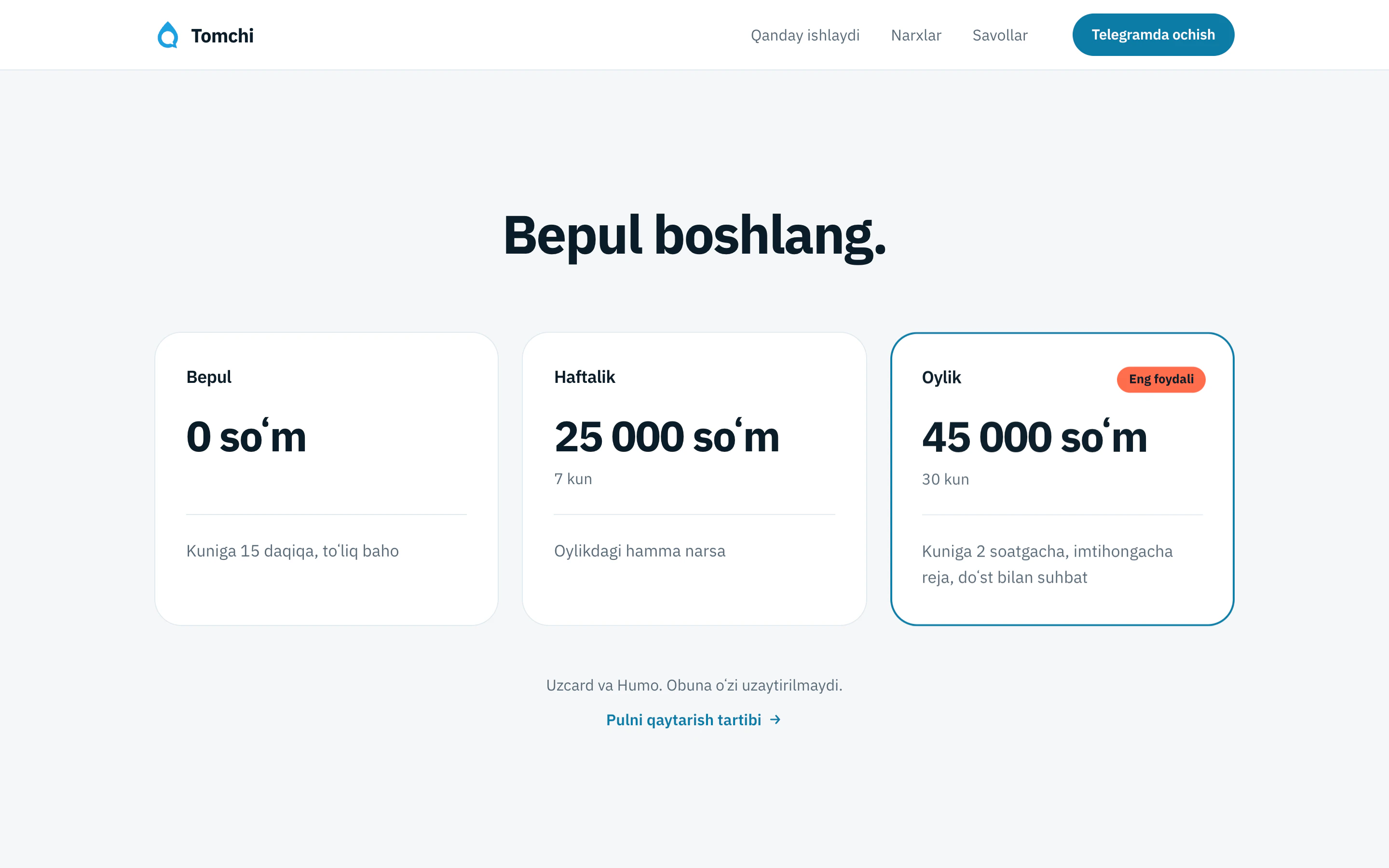This screenshot has height=868, width=1389.
Task: Select the Haftalik plan card title
Action: coord(585,377)
